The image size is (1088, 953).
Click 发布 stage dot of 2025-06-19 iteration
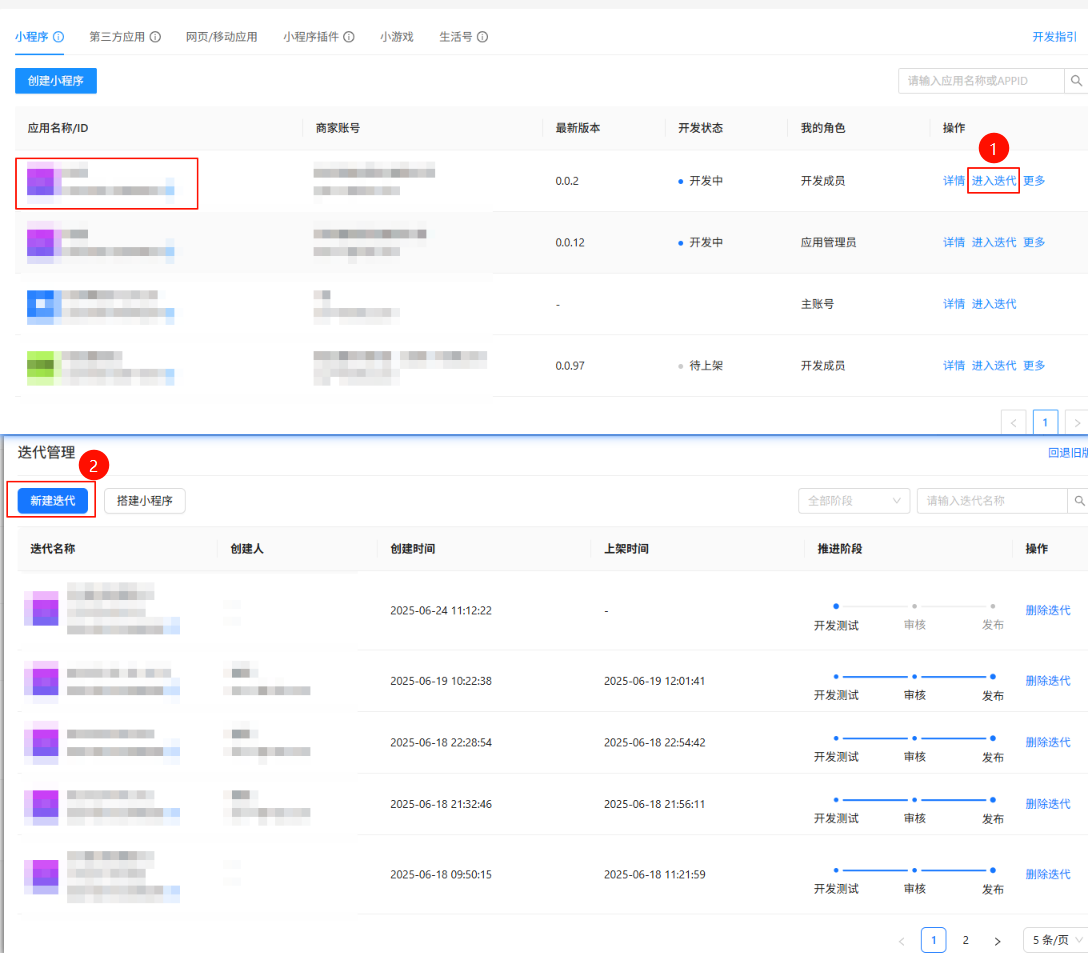tap(992, 677)
